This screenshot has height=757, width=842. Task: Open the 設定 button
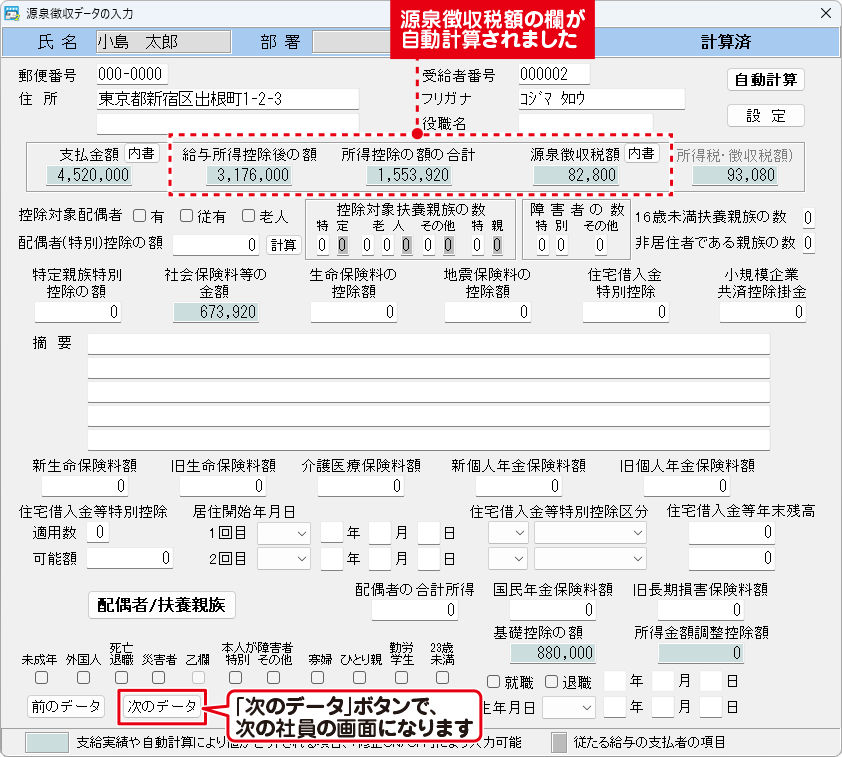(766, 115)
